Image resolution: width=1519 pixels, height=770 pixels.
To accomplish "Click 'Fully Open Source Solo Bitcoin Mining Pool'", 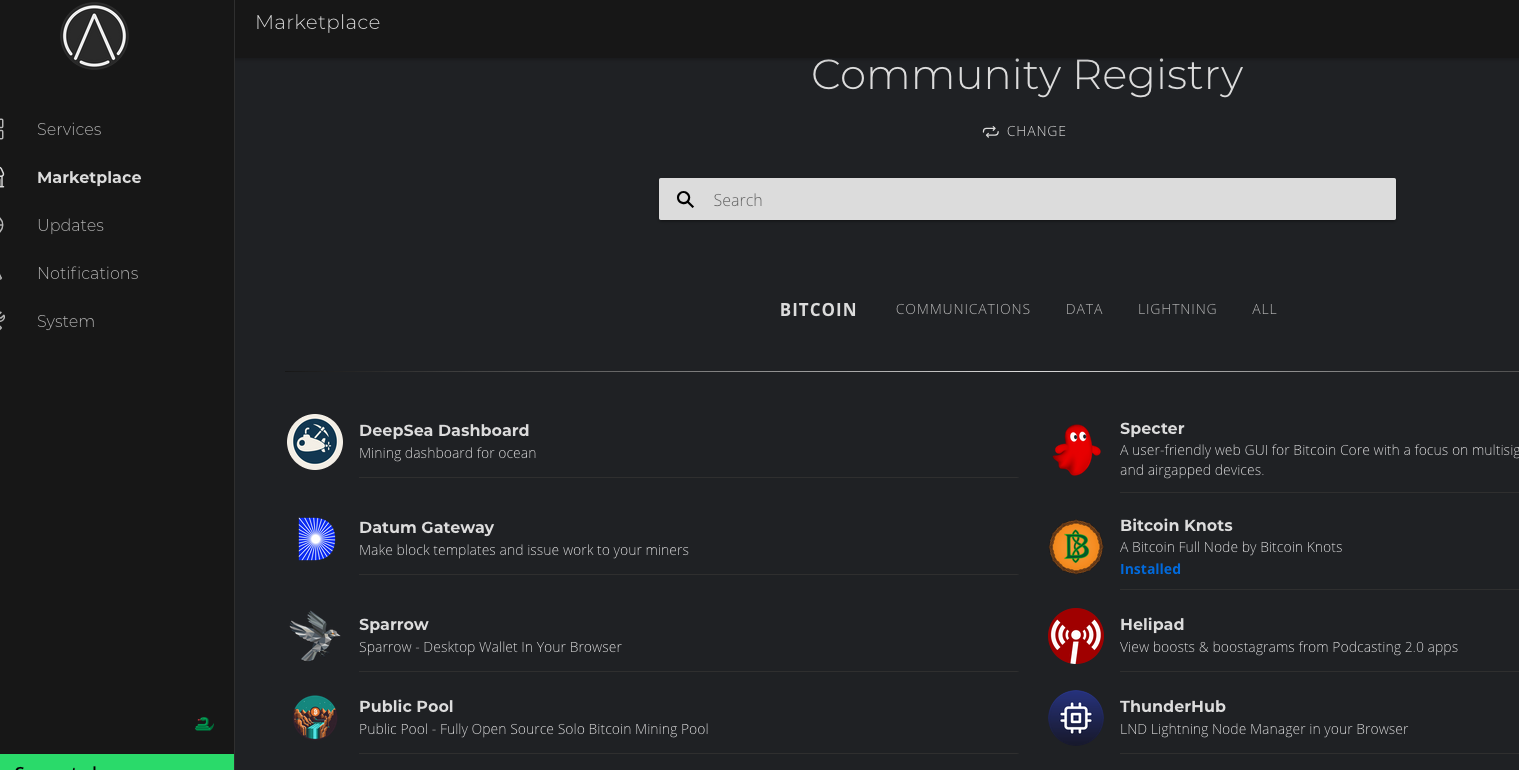I will pos(574,729).
